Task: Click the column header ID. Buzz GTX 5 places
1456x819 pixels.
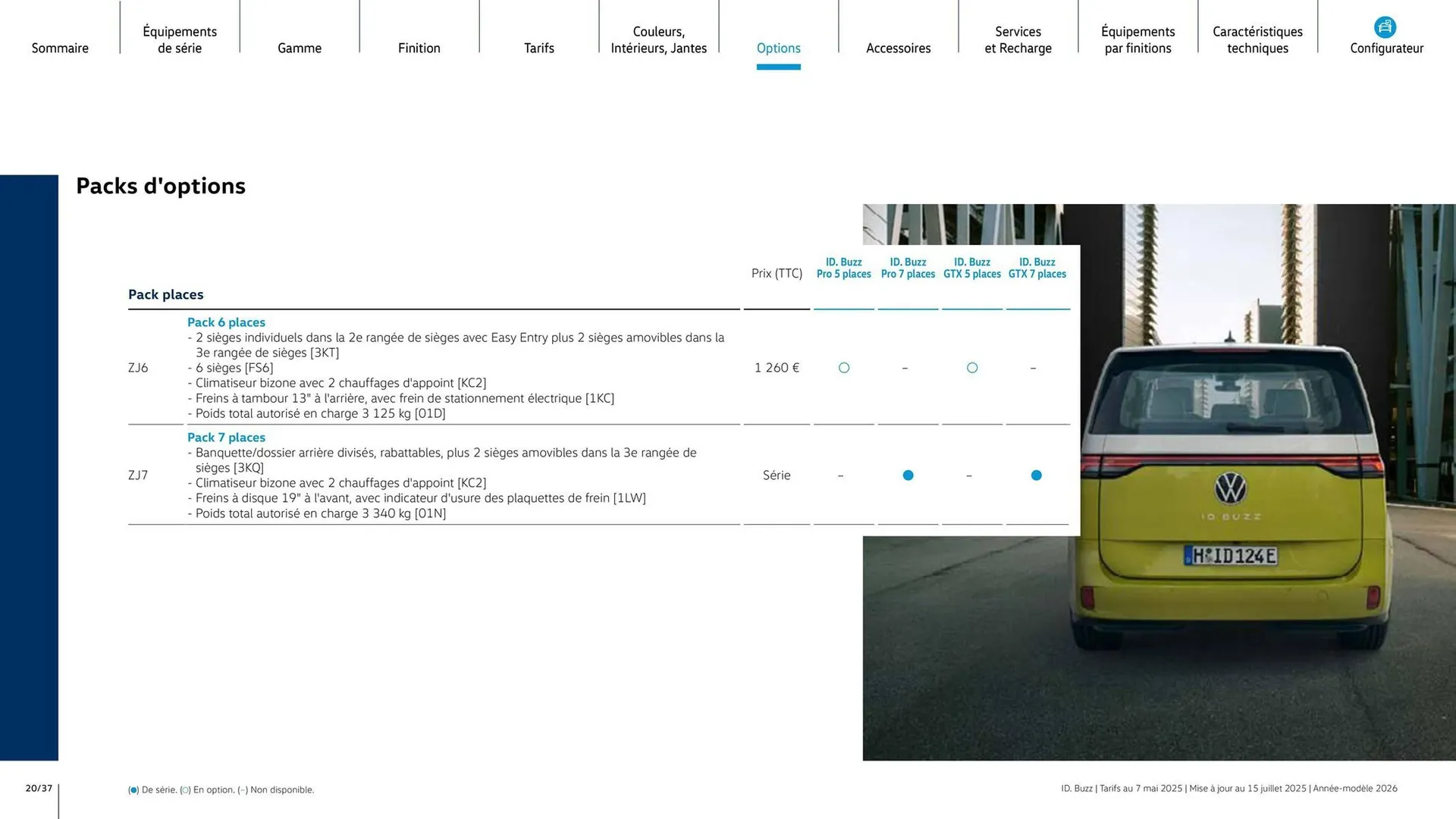Action: [972, 268]
